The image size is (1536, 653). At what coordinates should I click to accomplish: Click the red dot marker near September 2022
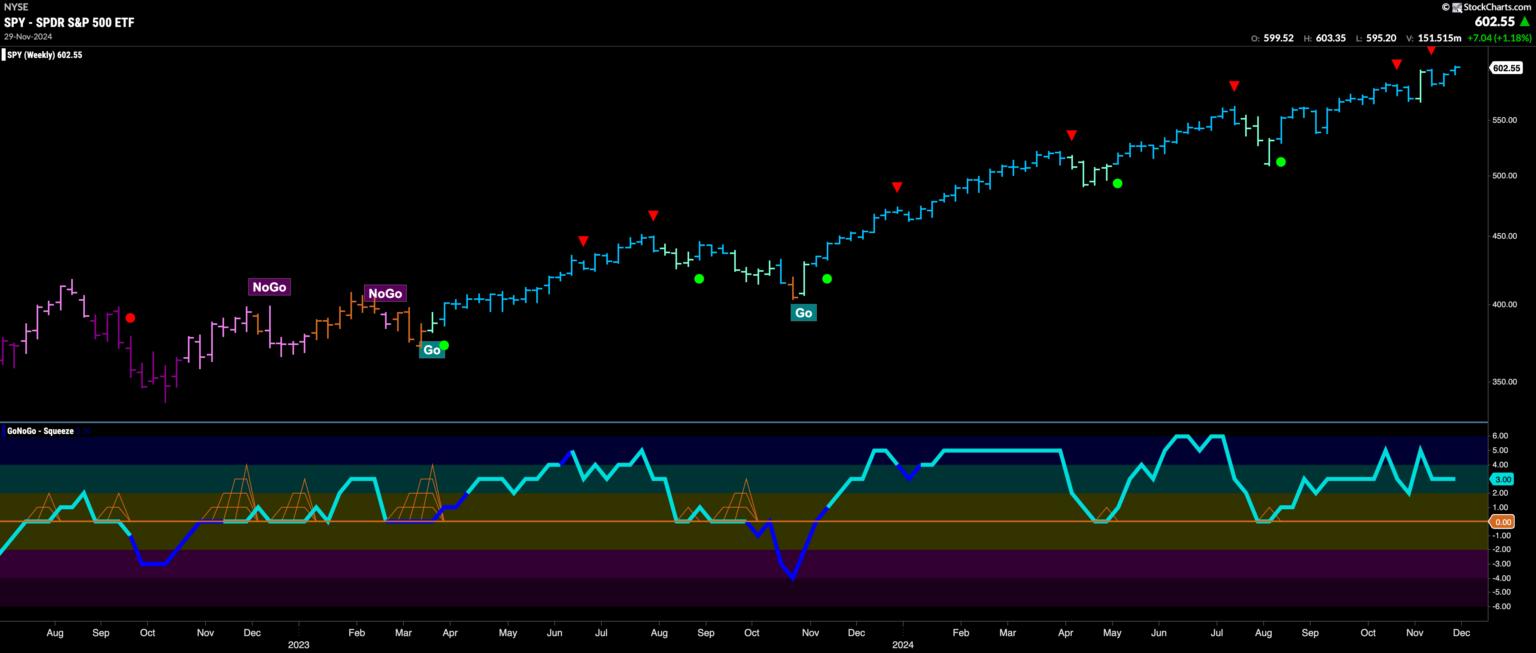point(129,317)
